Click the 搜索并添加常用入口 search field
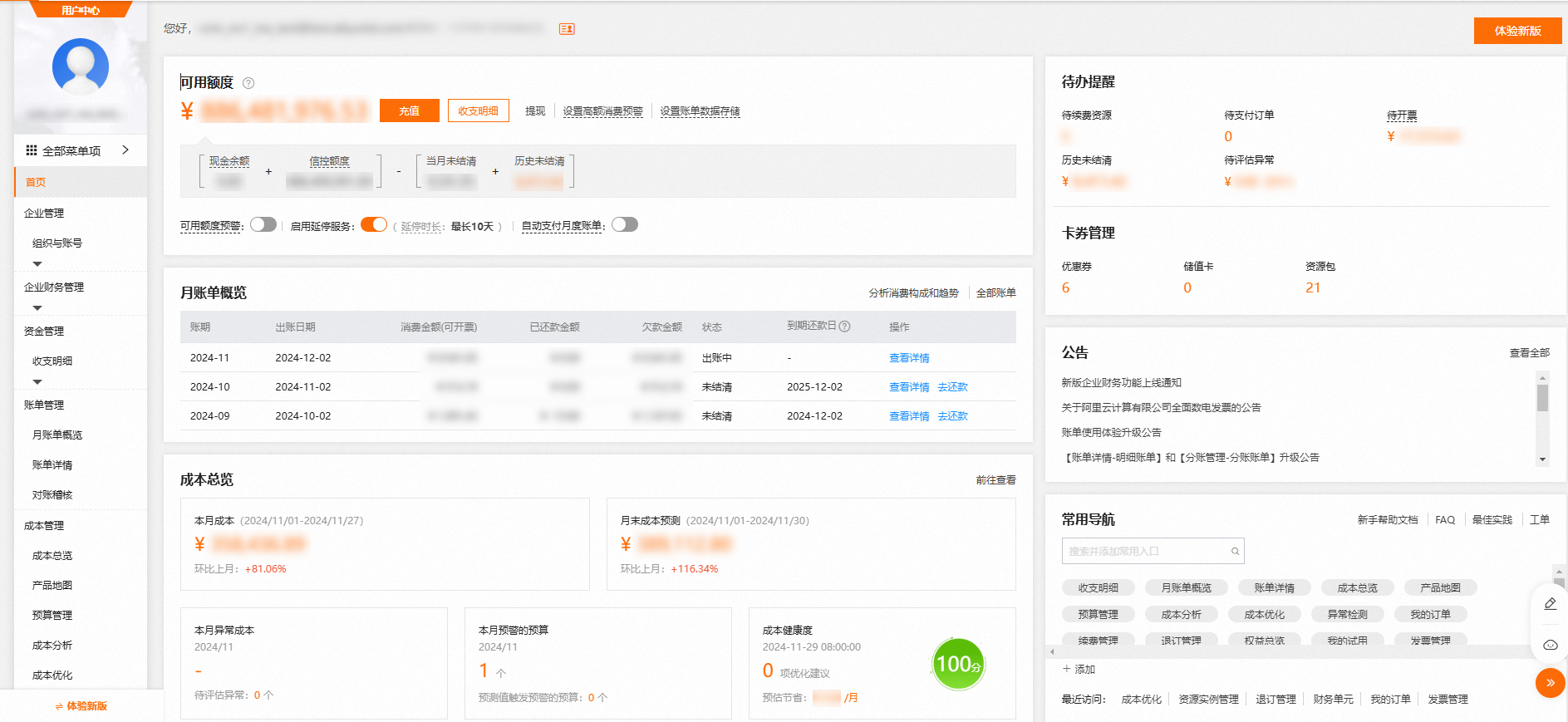The image size is (1568, 722). 1153,551
